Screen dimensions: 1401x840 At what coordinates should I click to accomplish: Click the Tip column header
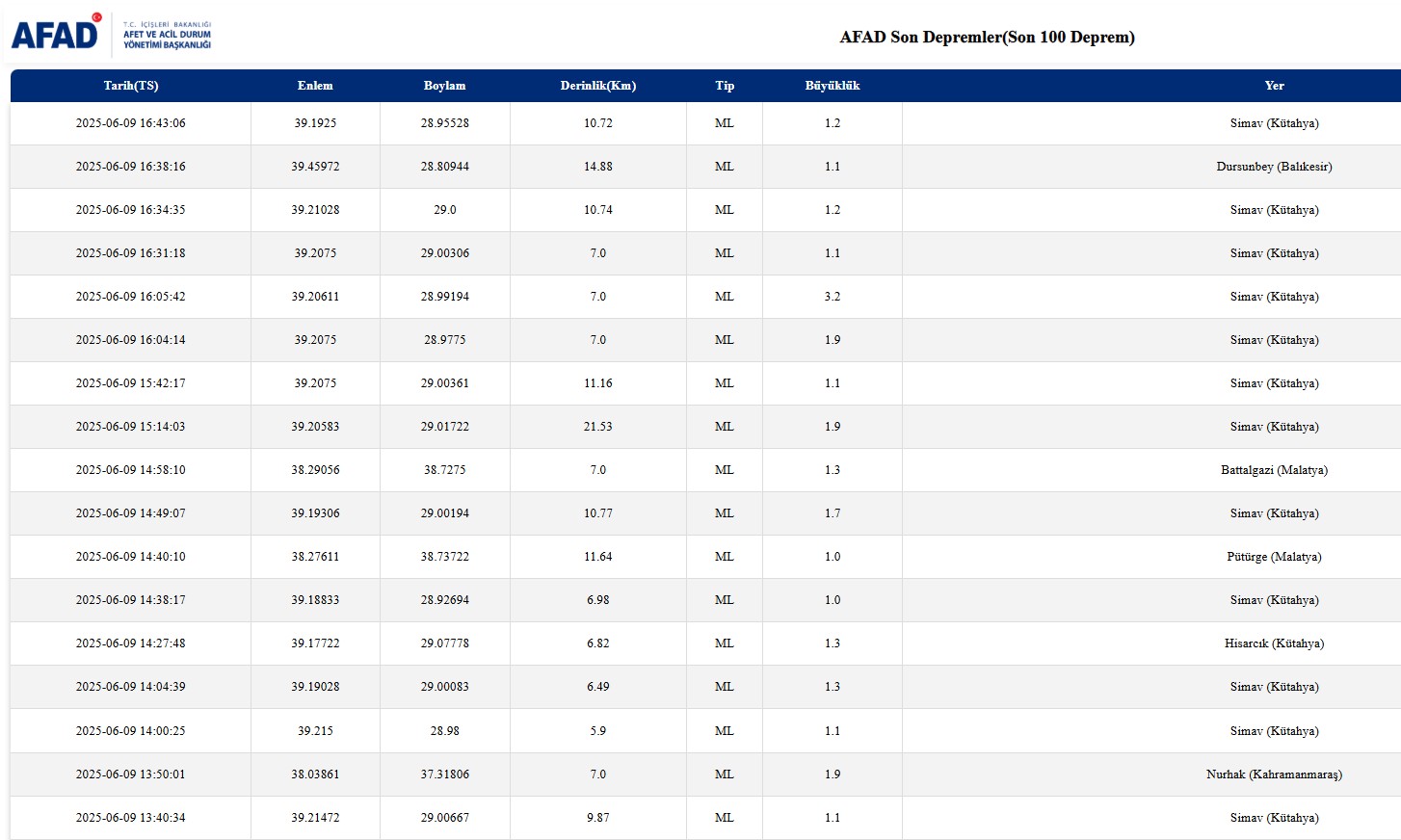pos(725,86)
